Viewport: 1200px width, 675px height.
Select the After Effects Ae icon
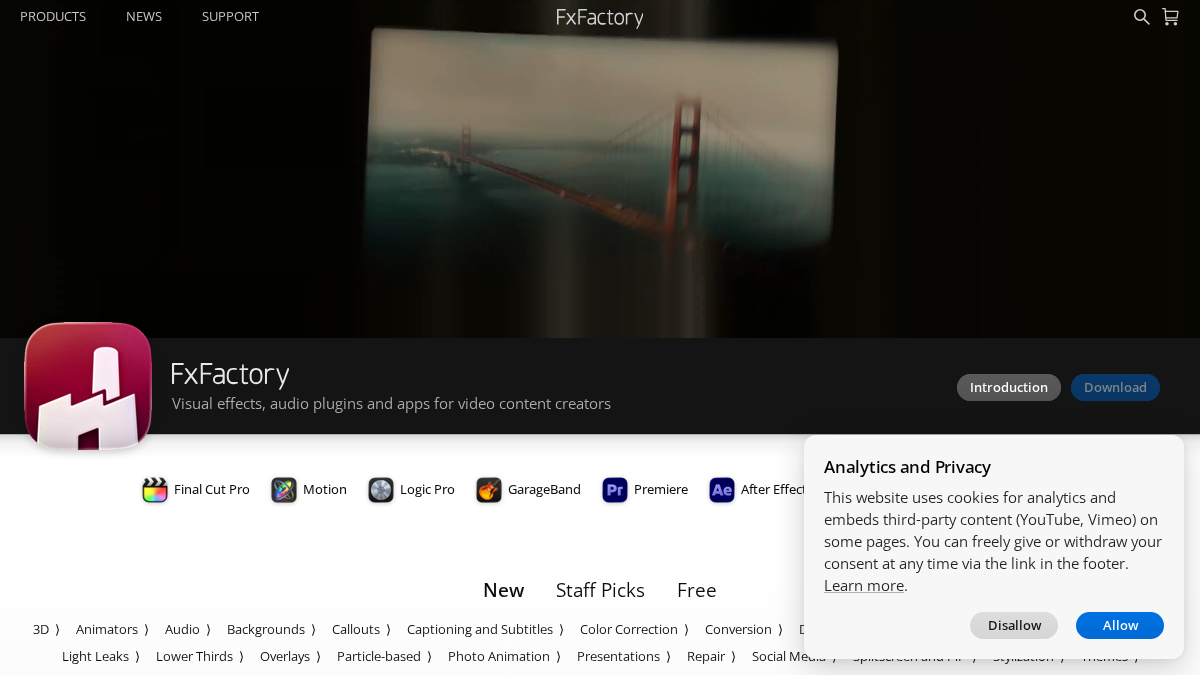(722, 490)
